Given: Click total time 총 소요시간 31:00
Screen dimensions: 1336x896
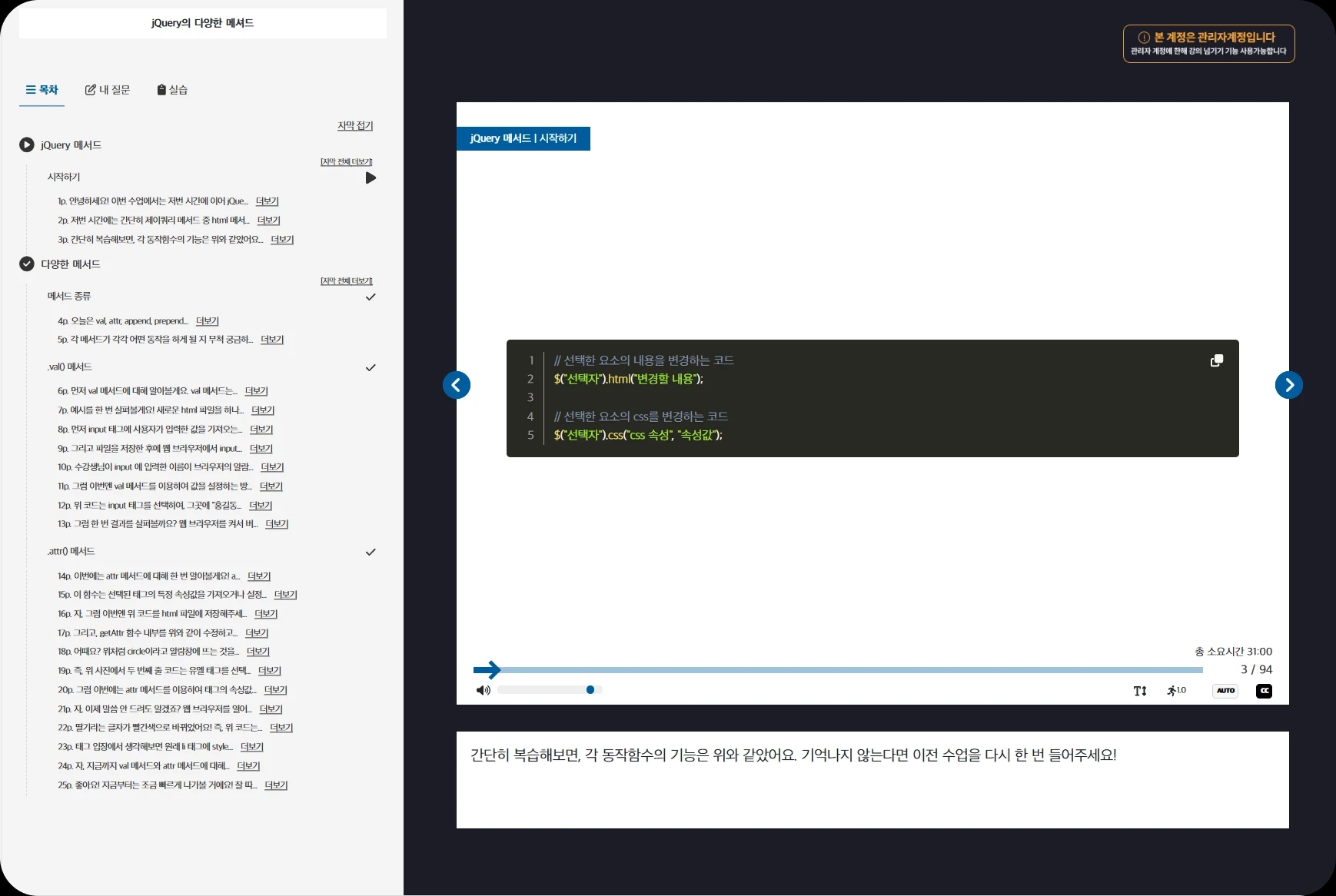Looking at the screenshot, I should pyautogui.click(x=1234, y=652).
